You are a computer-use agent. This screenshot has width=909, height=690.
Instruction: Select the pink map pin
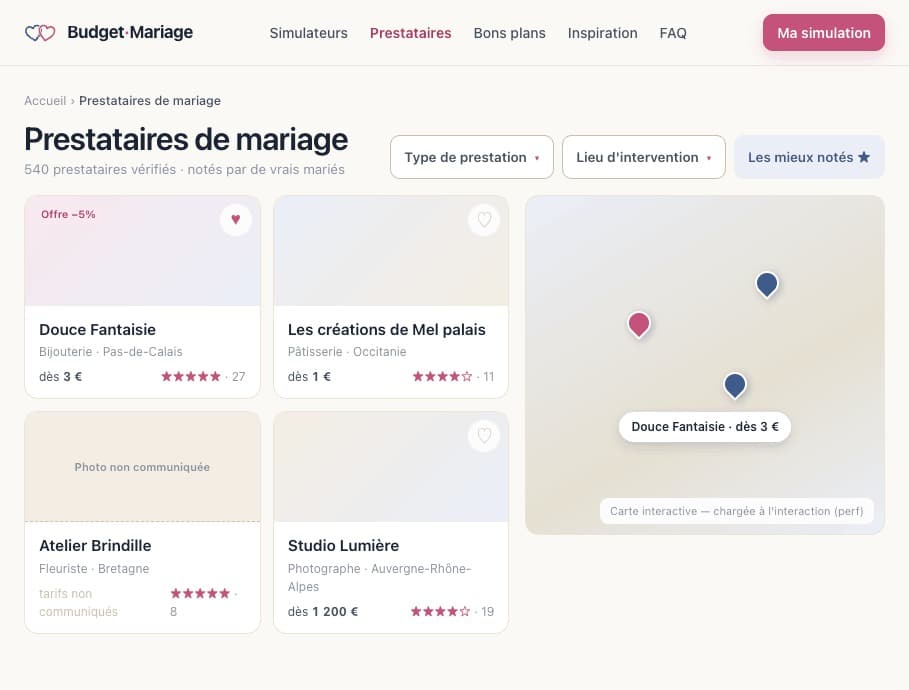[x=639, y=325]
